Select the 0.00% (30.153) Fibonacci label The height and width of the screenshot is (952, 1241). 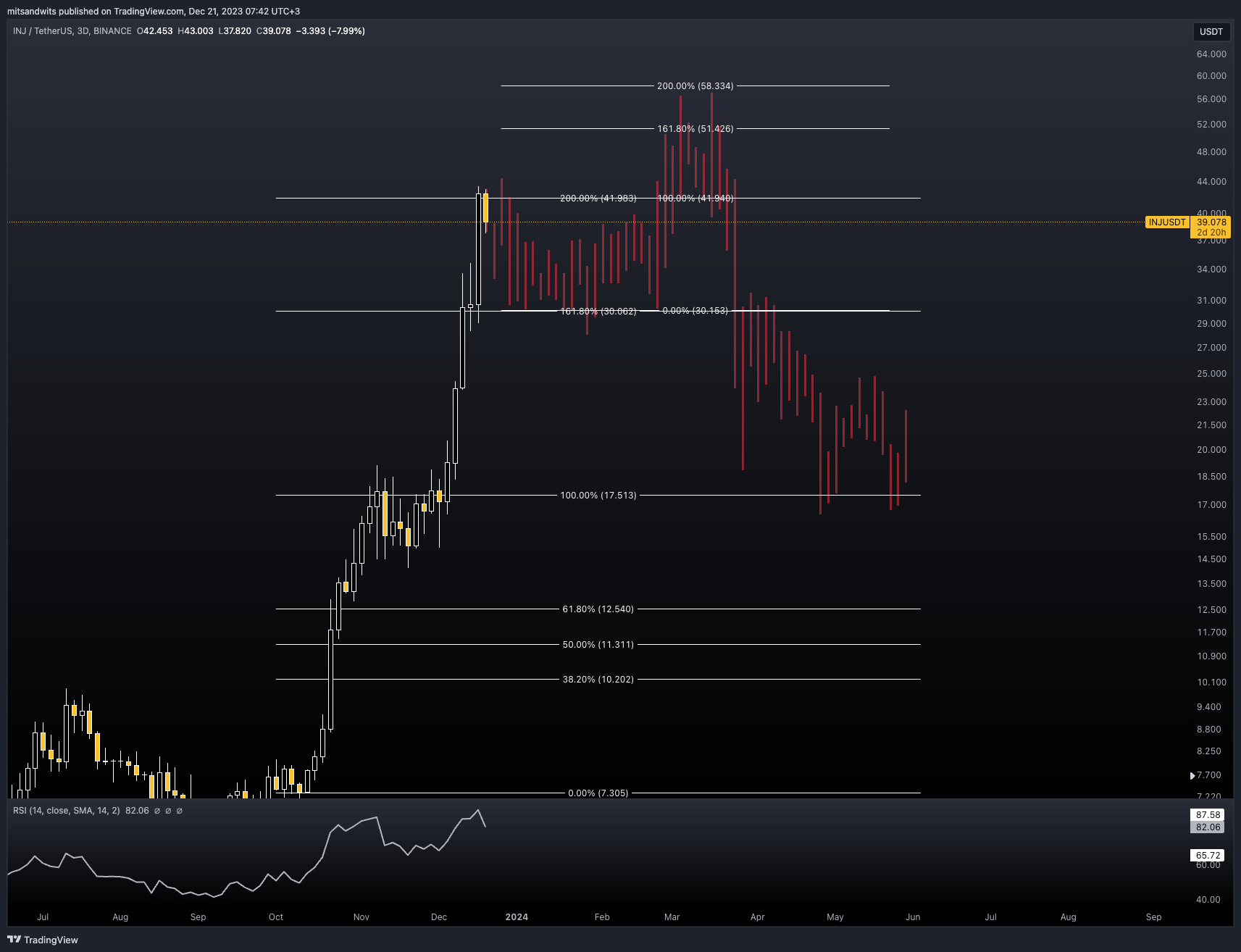pyautogui.click(x=695, y=311)
